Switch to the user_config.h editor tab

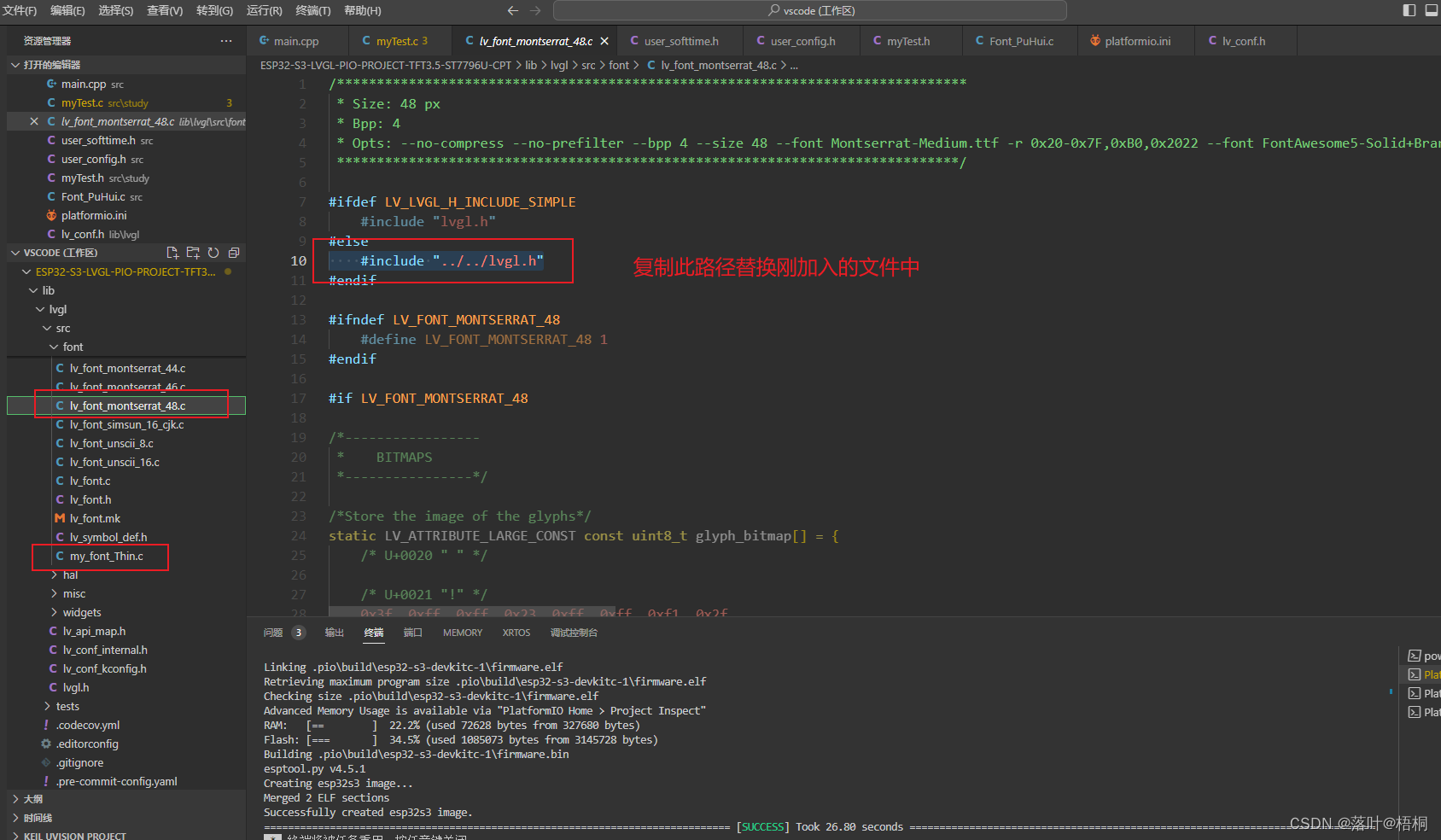point(802,41)
